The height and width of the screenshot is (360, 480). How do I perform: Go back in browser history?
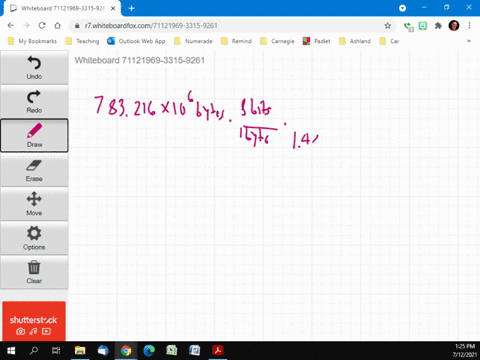pos(11,26)
